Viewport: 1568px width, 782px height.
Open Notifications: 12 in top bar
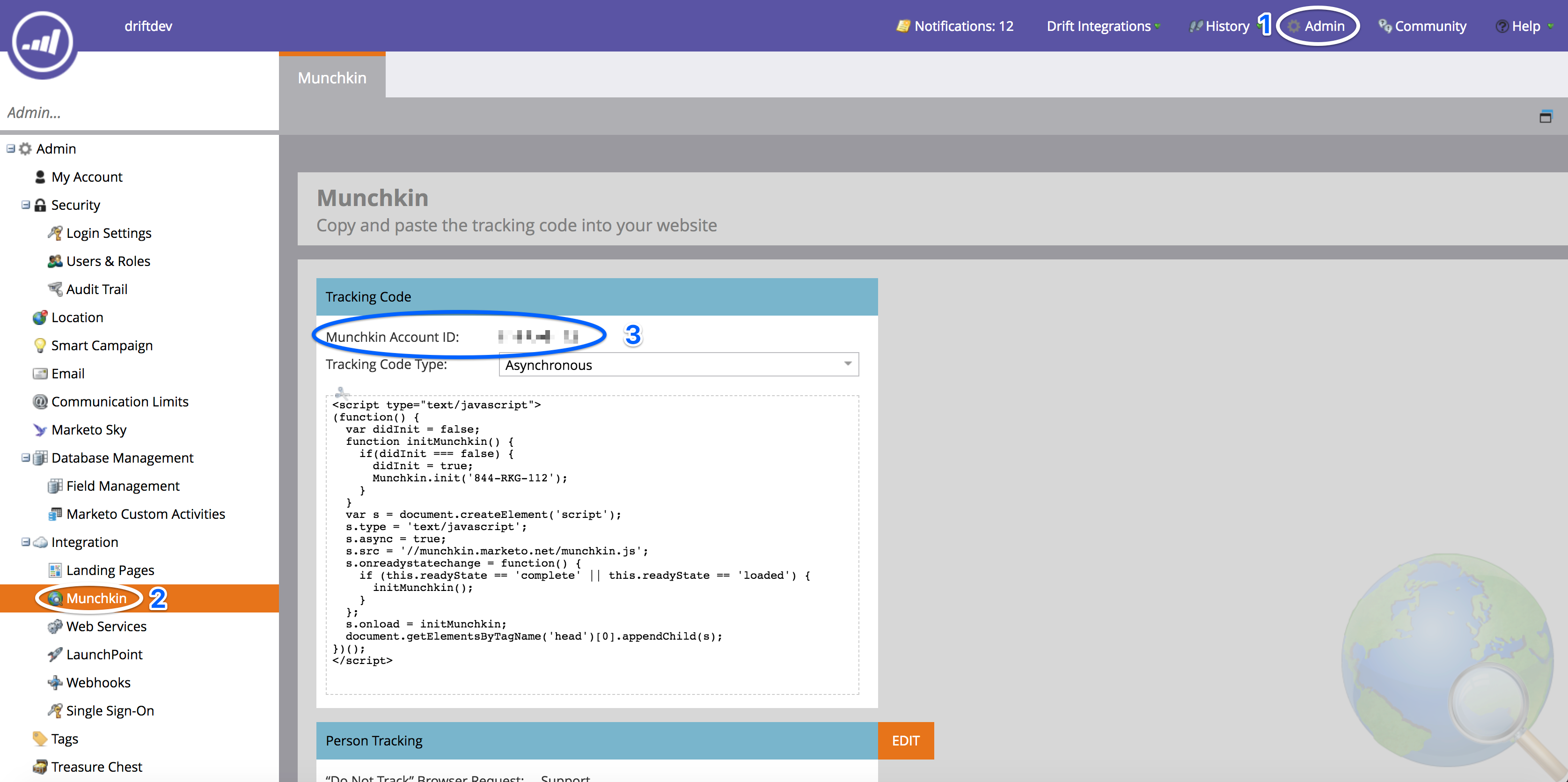click(x=954, y=26)
